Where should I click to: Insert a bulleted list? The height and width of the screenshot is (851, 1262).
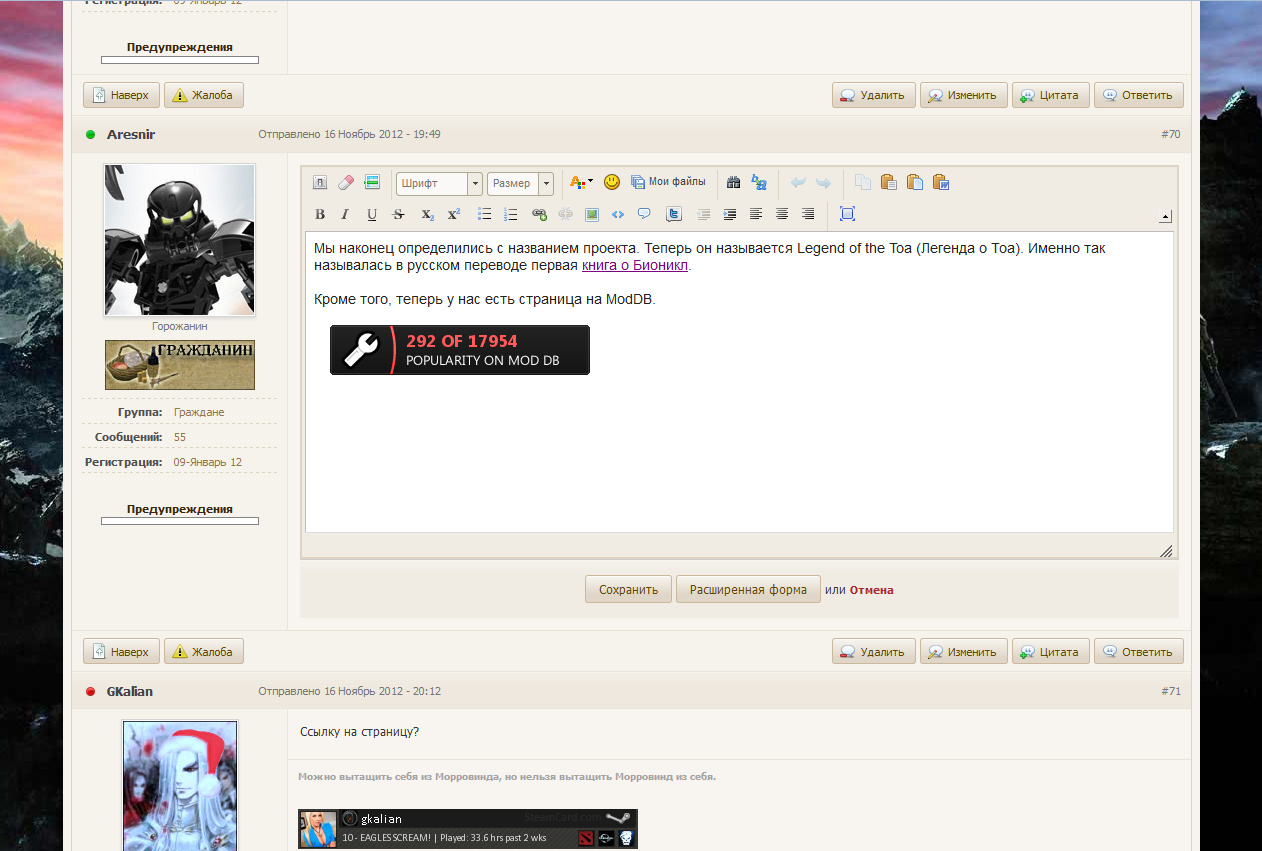(x=485, y=214)
